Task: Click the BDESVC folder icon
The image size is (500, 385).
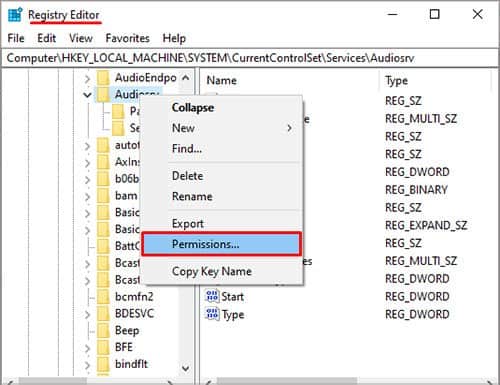Action: point(103,314)
